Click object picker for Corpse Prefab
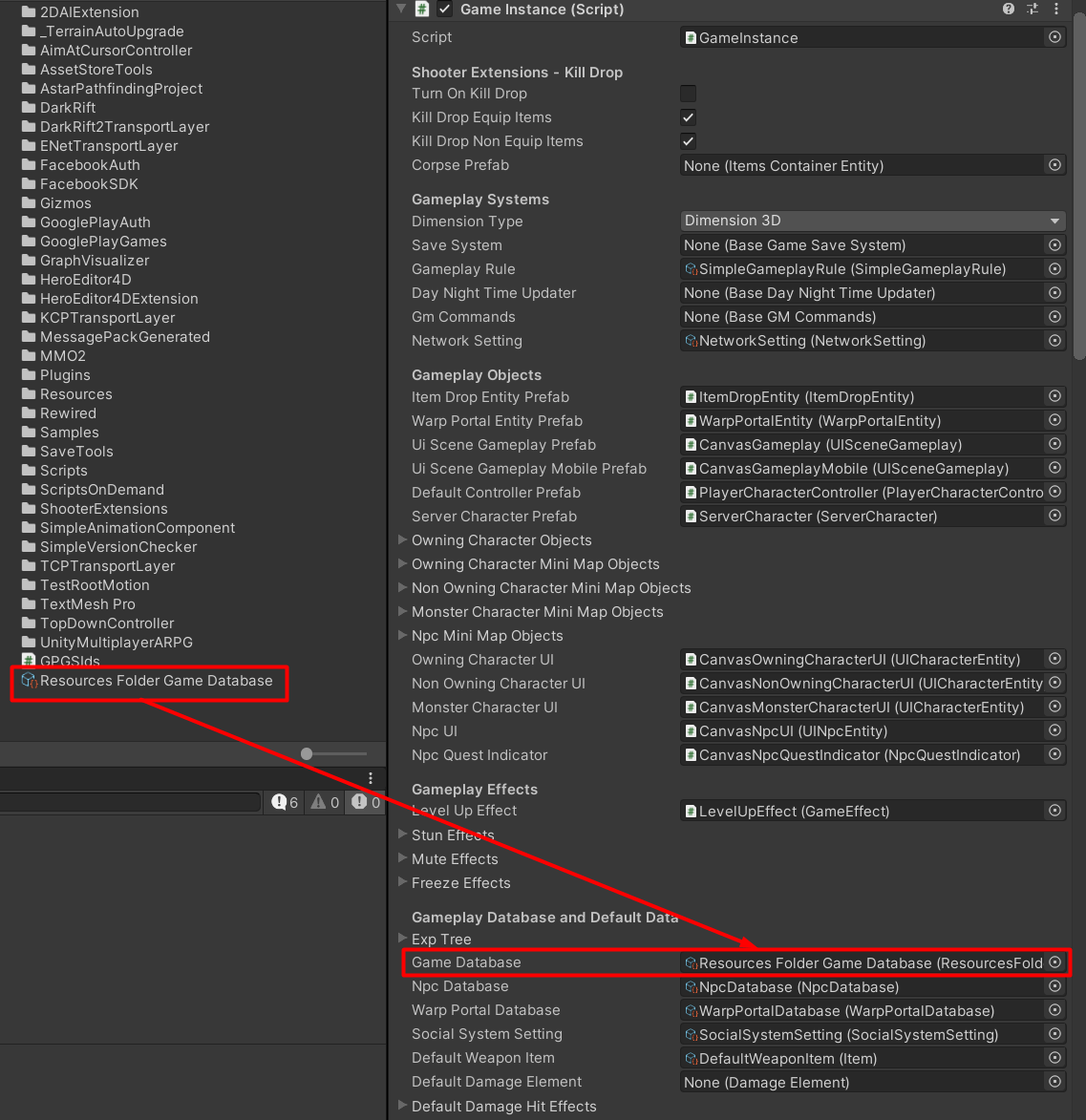 (x=1054, y=165)
